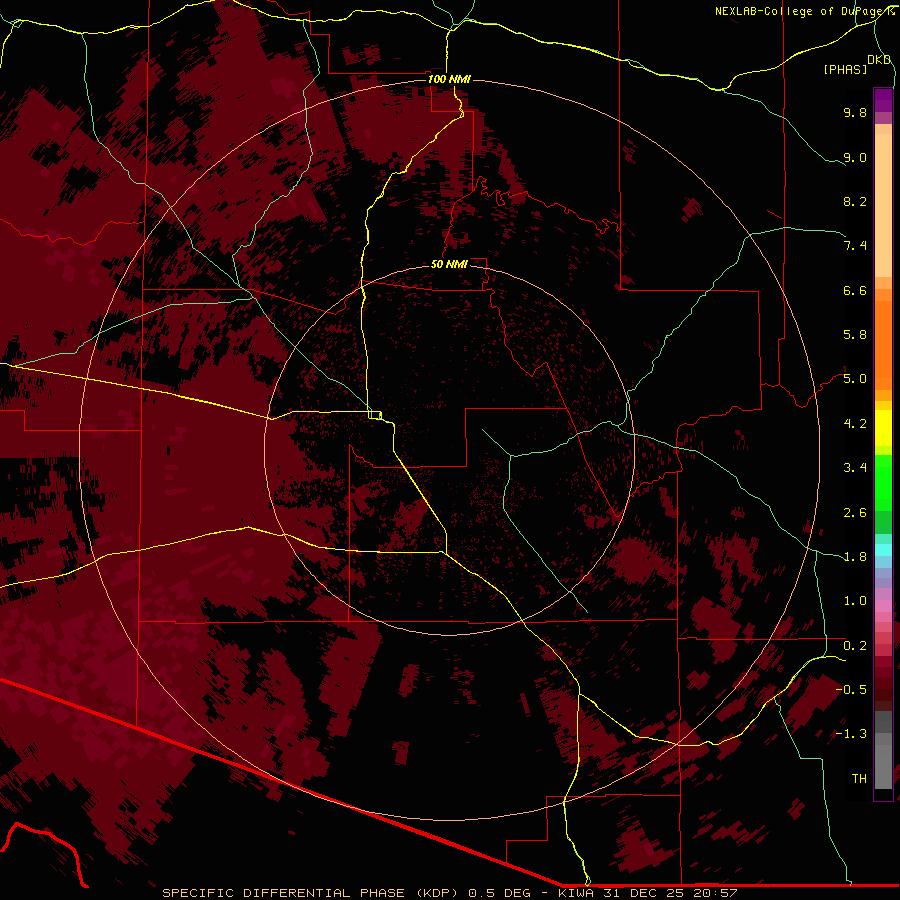Click the 3.4 legend label
Viewport: 900px width, 900px height.
(x=855, y=468)
